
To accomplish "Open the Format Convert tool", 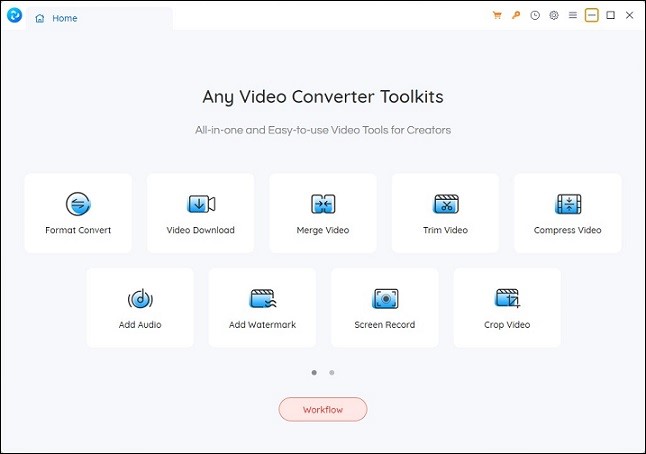I will [x=78, y=213].
